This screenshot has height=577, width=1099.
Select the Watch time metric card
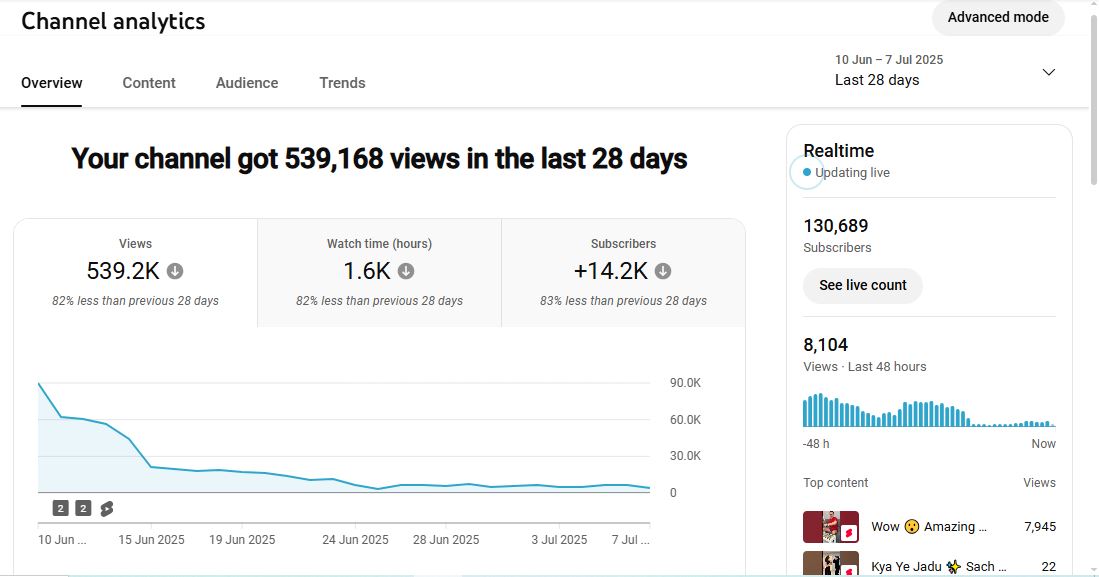(378, 272)
